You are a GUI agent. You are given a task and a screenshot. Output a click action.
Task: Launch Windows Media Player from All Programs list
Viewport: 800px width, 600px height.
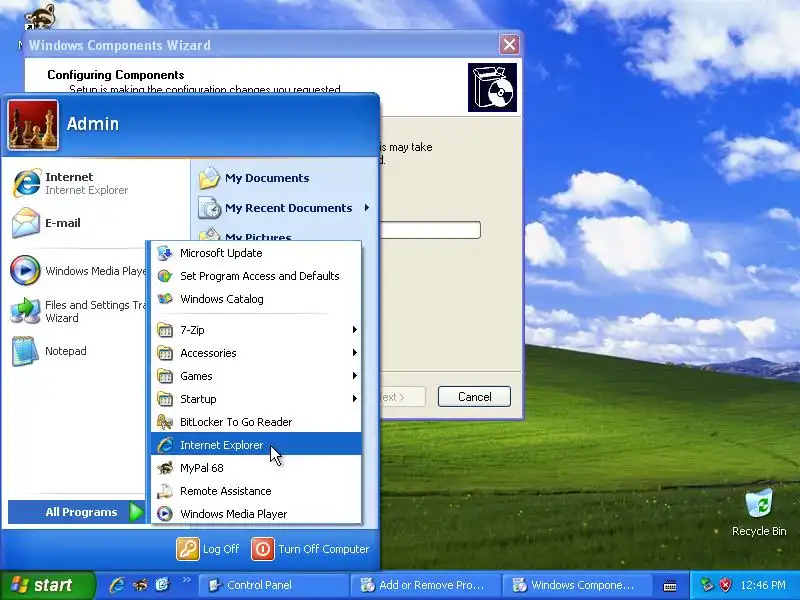256,514
